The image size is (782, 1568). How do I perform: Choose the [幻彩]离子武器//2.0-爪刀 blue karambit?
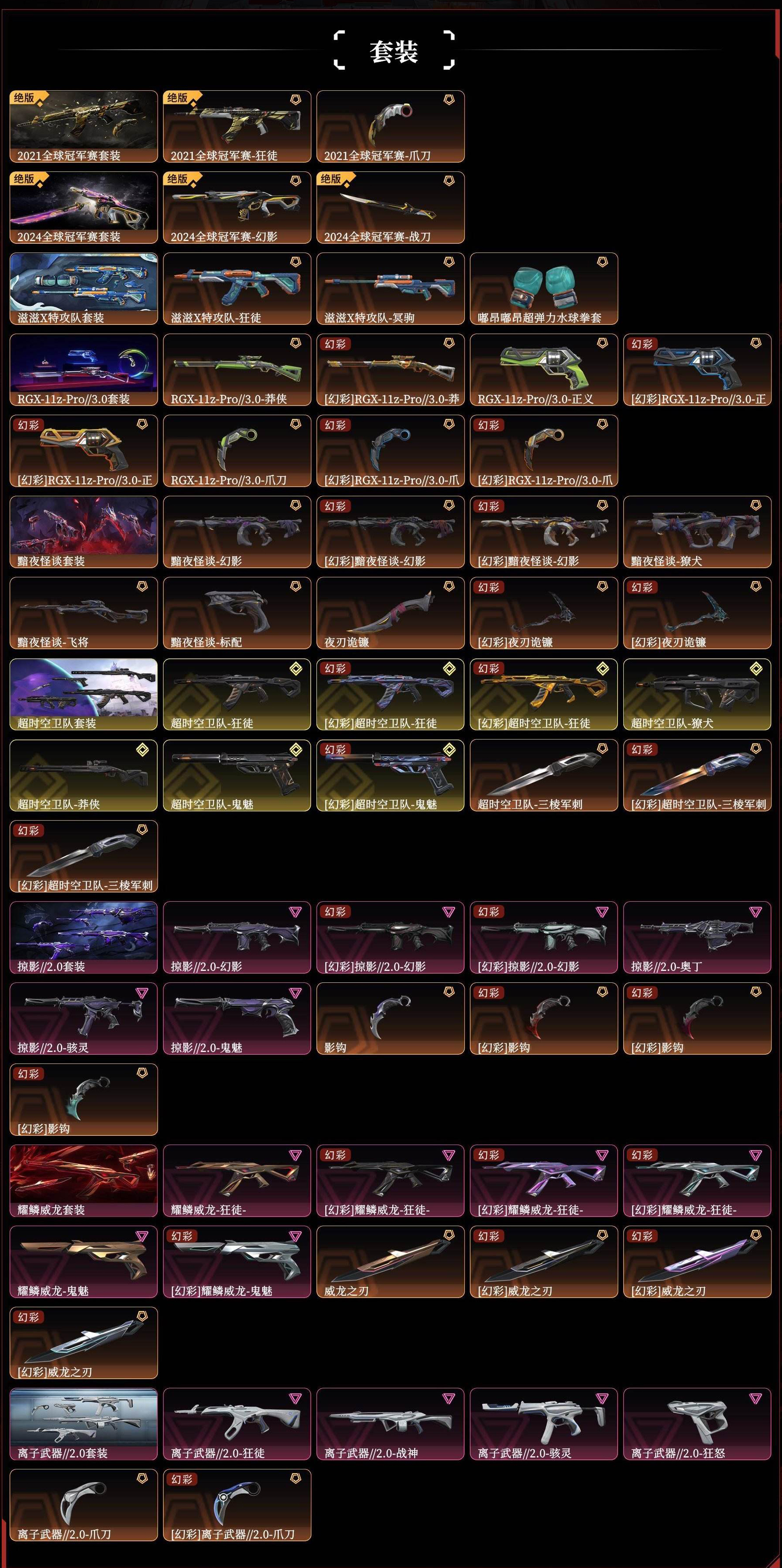pyautogui.click(x=237, y=1505)
